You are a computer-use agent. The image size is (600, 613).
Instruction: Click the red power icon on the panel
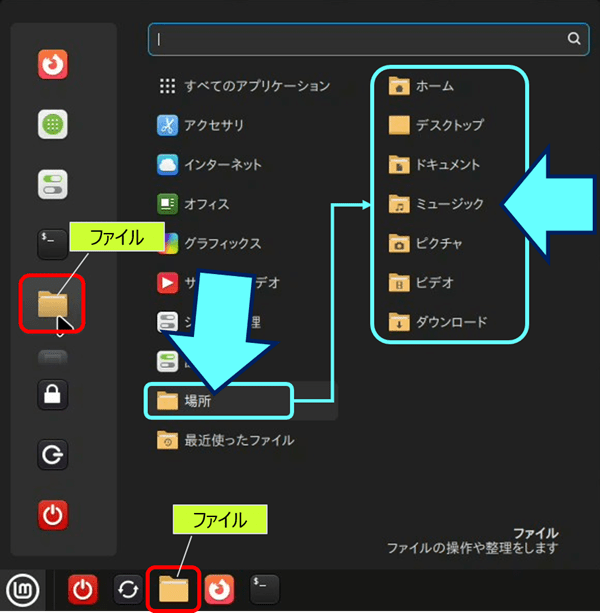[x=83, y=590]
